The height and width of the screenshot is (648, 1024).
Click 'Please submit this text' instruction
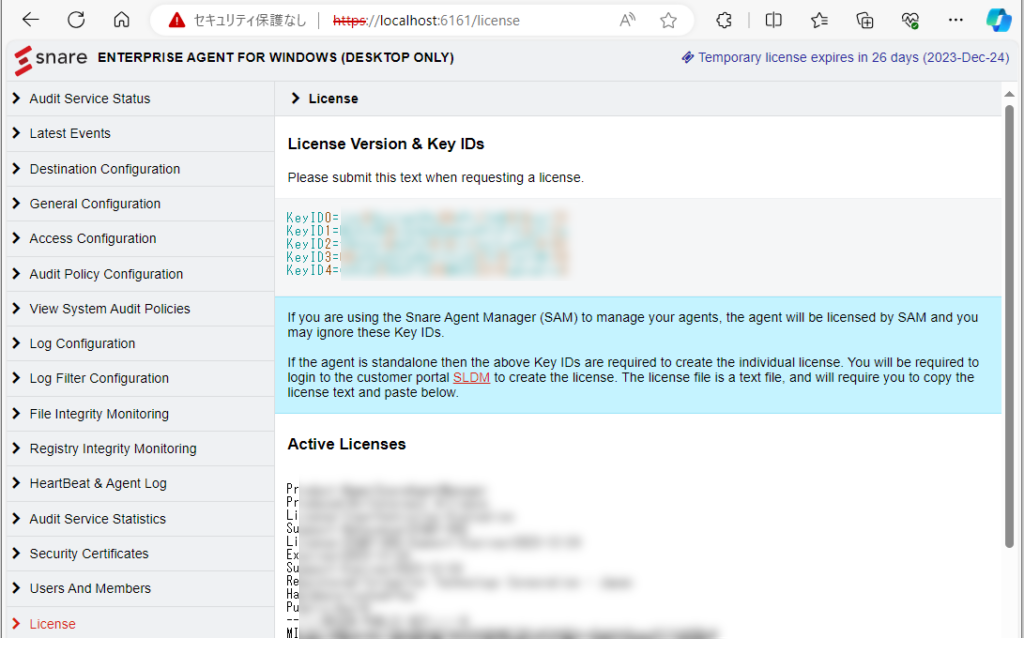[436, 178]
